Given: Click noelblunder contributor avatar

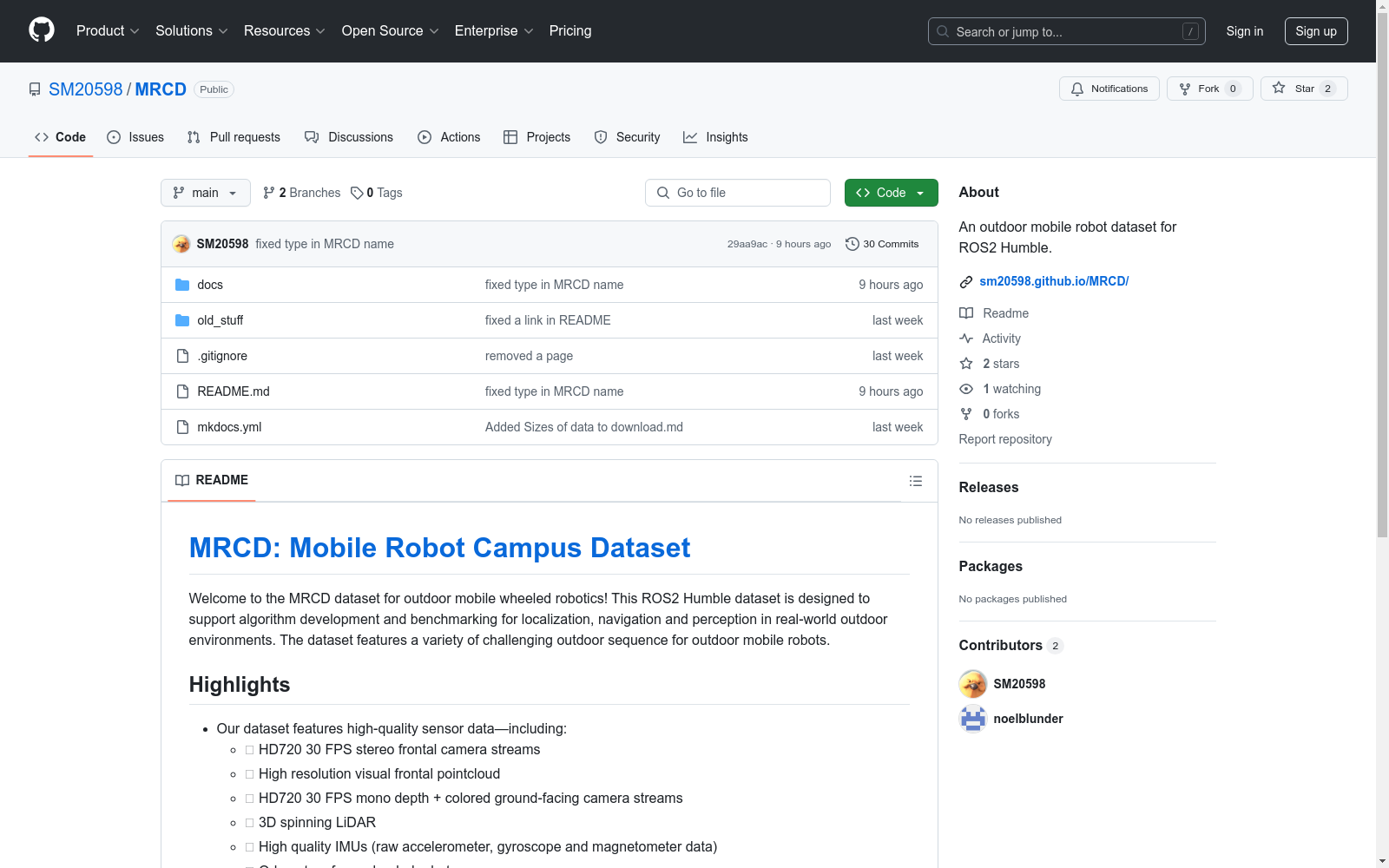Looking at the screenshot, I should coord(972,719).
